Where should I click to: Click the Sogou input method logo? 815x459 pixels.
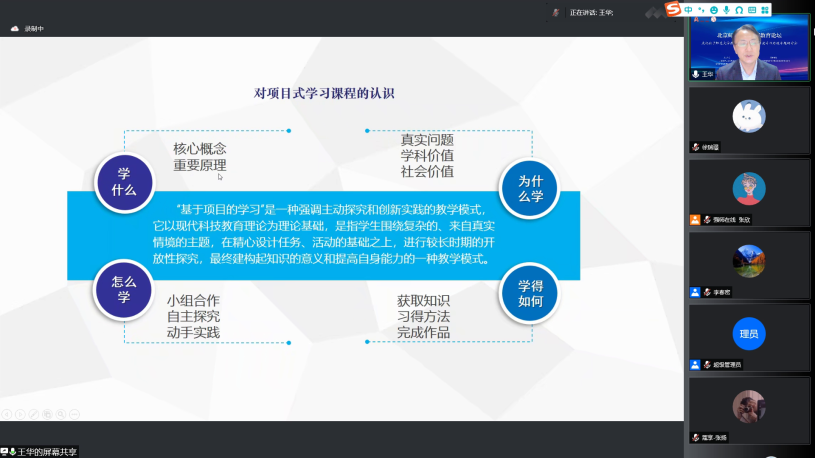click(x=673, y=9)
